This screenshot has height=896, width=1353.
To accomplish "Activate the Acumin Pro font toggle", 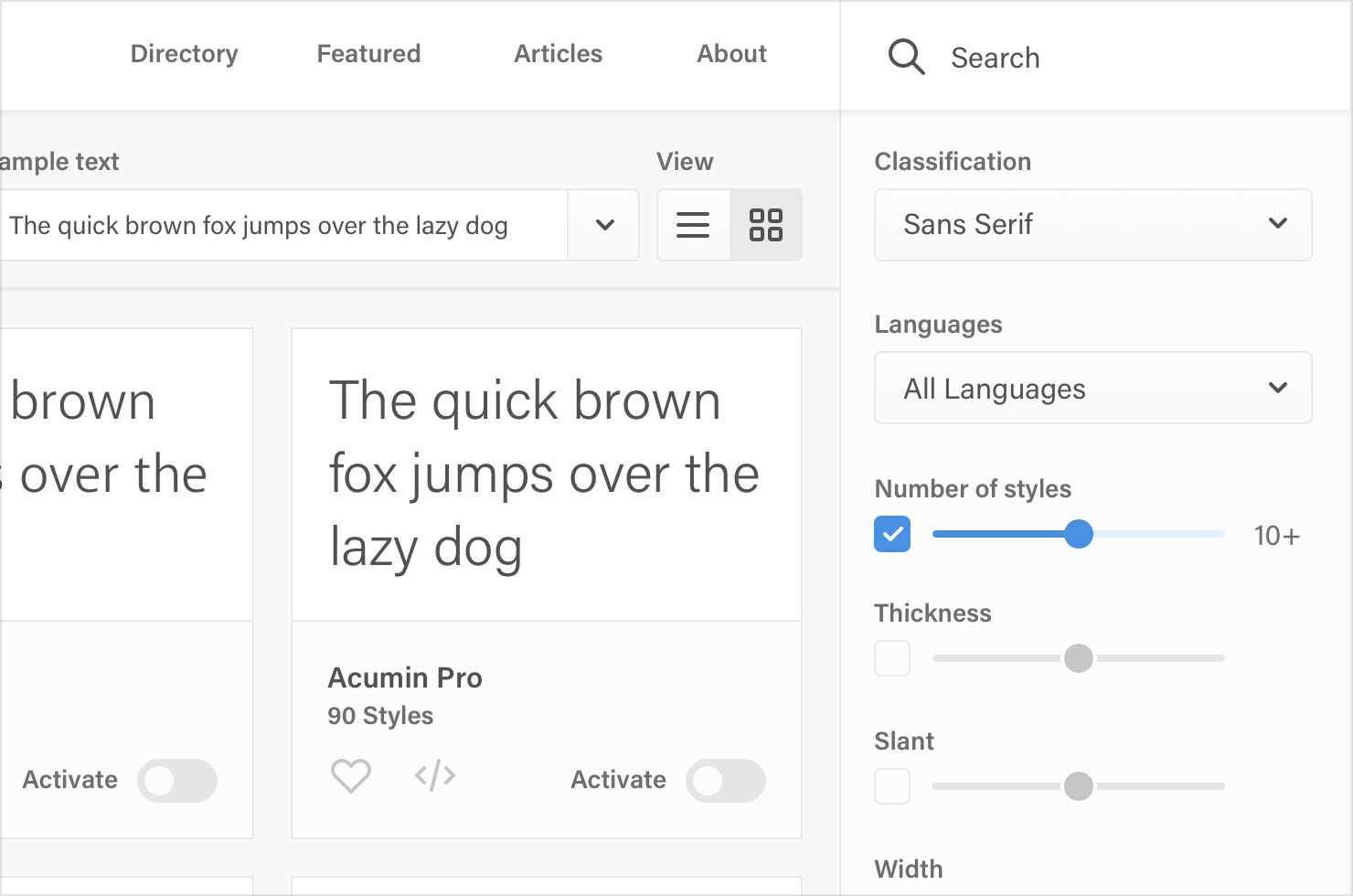I will point(725,781).
